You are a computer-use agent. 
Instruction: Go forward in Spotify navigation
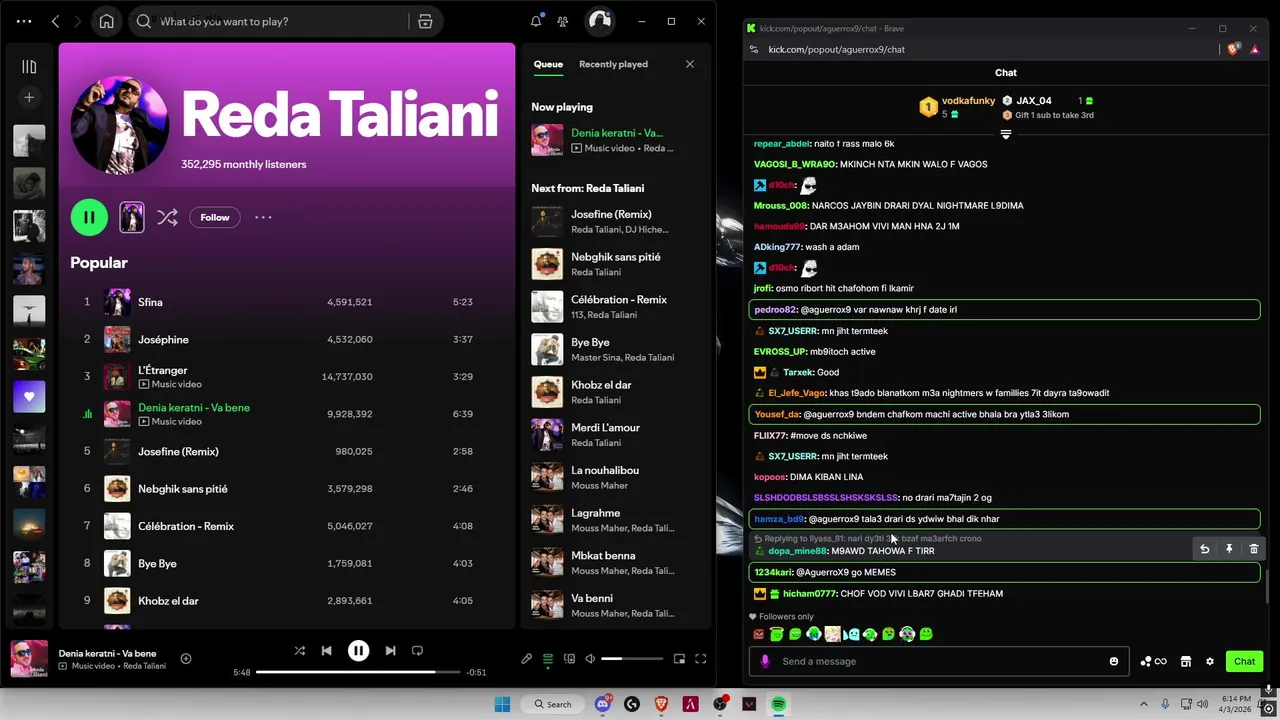point(78,21)
